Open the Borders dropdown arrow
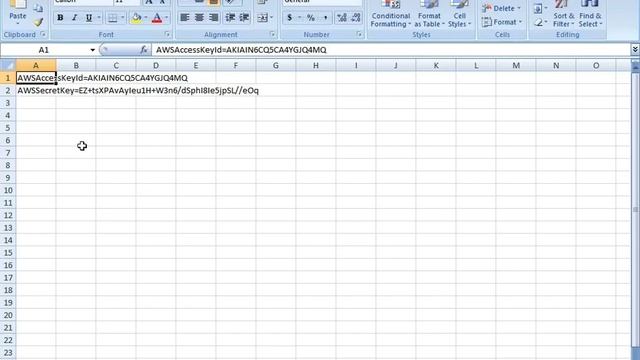The height and width of the screenshot is (360, 640). tap(122, 18)
